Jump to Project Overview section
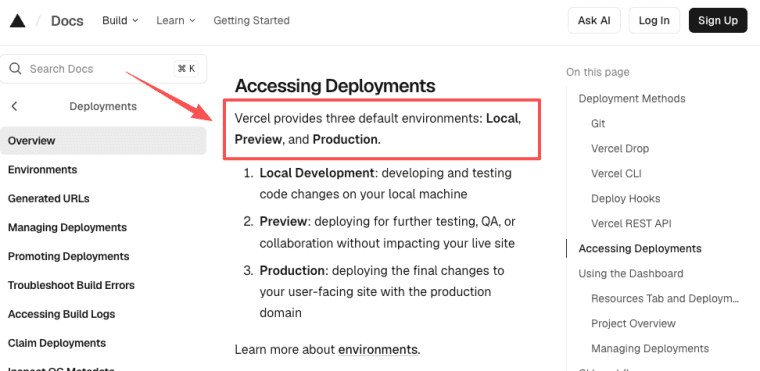Viewport: 760px width, 371px height. coord(633,323)
